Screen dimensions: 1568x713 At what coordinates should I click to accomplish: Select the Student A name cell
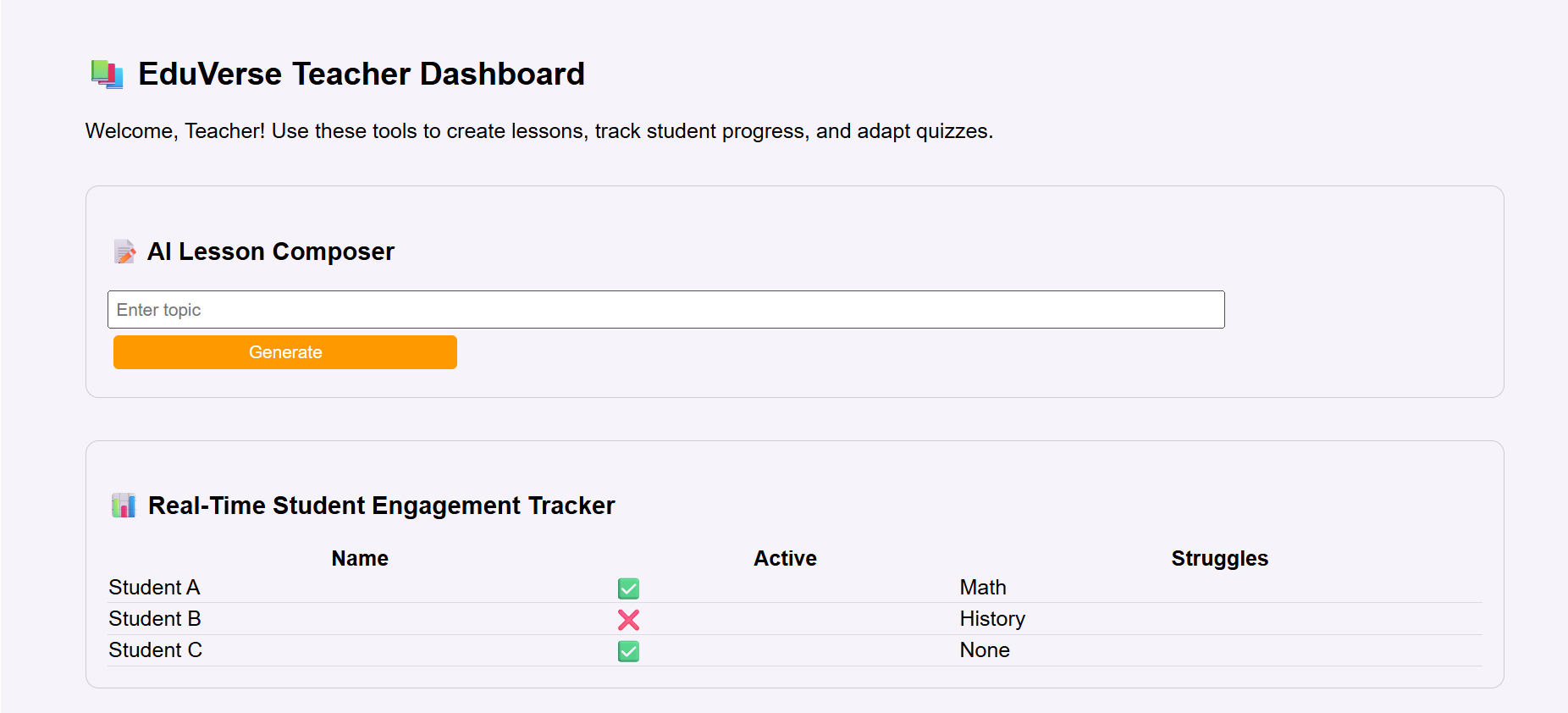(x=154, y=588)
